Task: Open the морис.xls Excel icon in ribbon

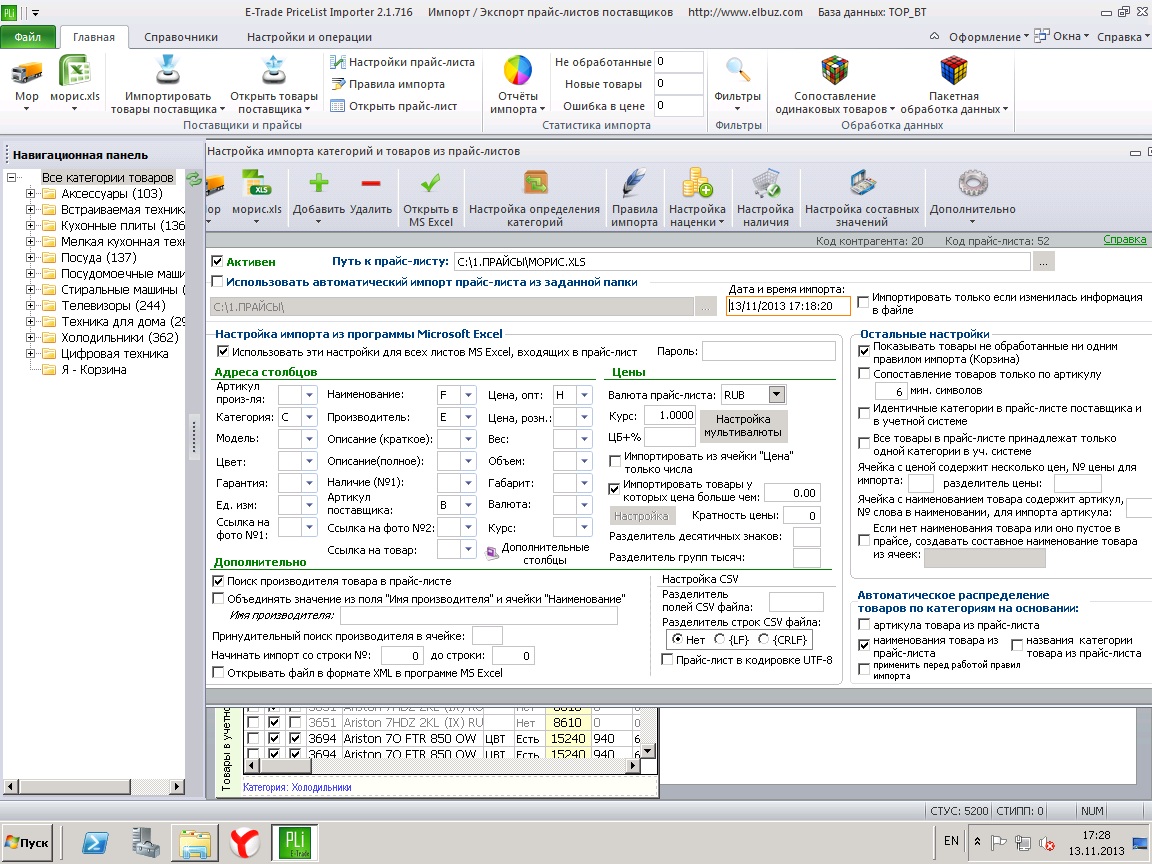Action: point(74,72)
